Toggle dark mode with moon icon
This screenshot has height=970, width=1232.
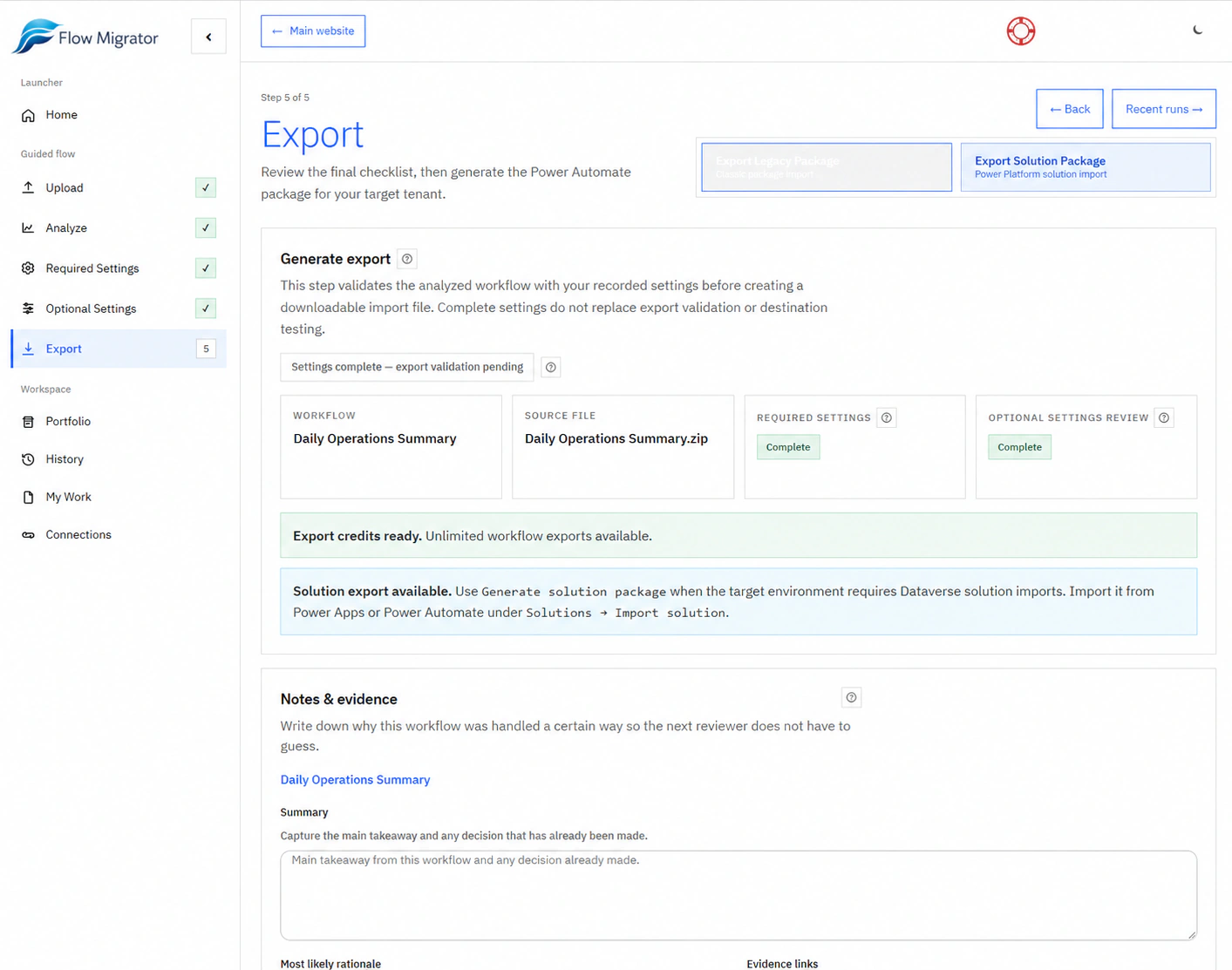[1197, 31]
